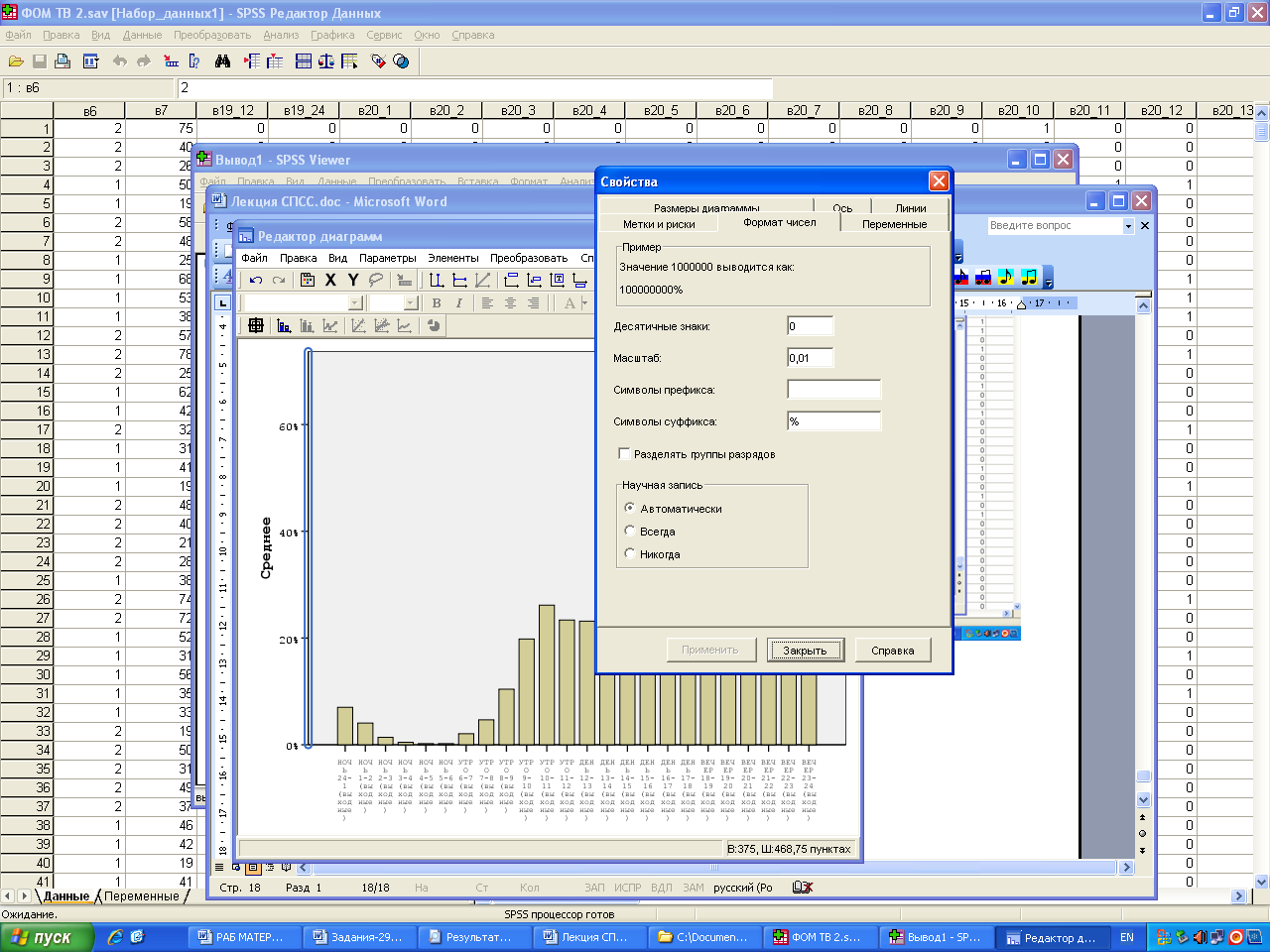This screenshot has width=1270, height=952.
Task: Click Word document scrollbar up arrow
Action: [x=1143, y=305]
